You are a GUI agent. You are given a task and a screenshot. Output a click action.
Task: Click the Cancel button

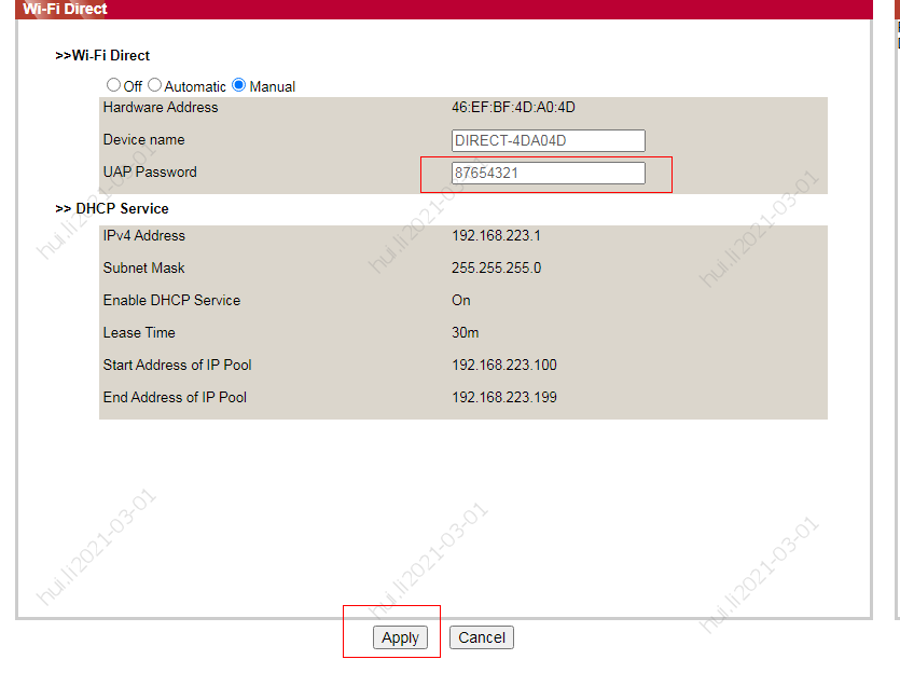click(x=482, y=637)
